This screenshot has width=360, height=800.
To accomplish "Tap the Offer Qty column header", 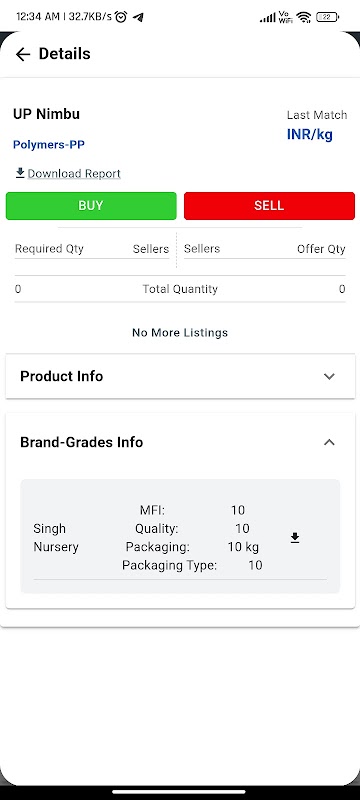I will tap(321, 249).
